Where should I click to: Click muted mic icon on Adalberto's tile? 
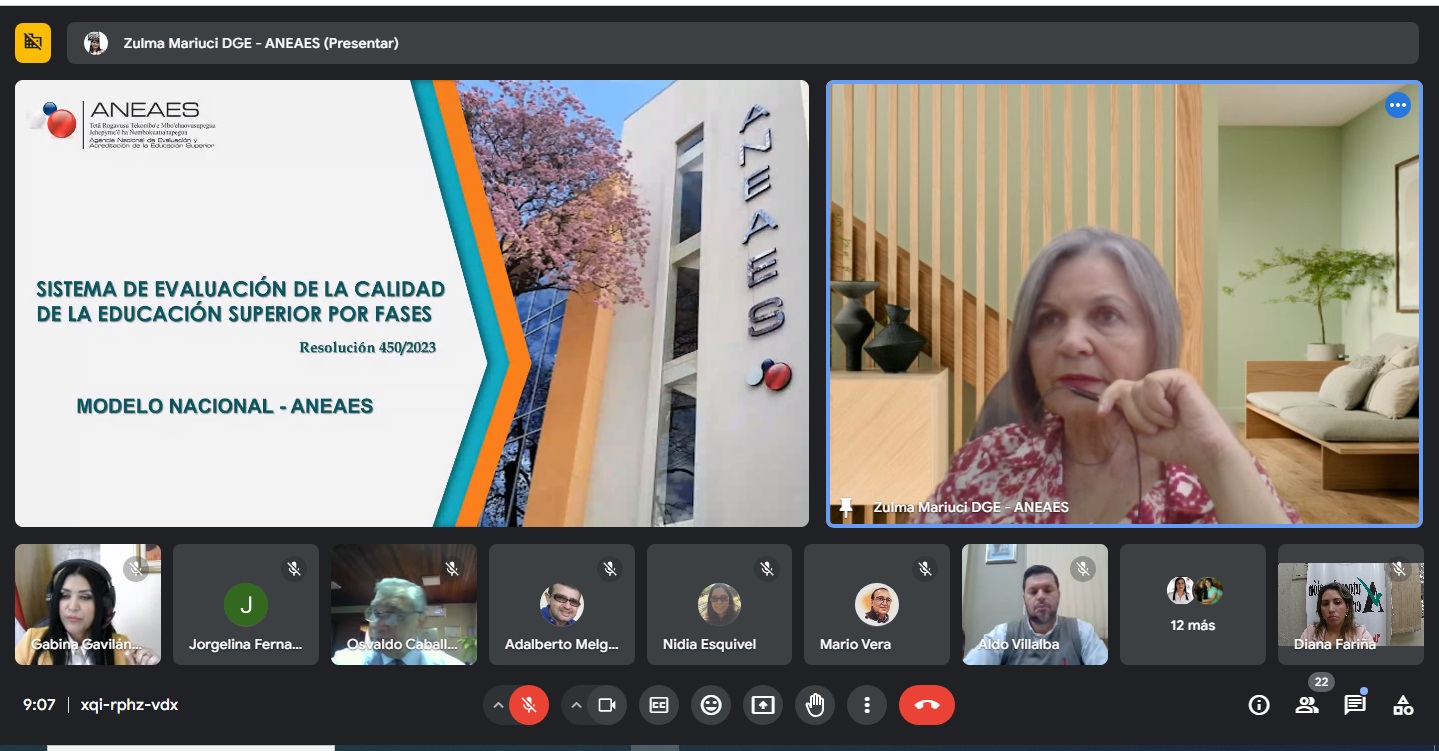click(x=610, y=568)
